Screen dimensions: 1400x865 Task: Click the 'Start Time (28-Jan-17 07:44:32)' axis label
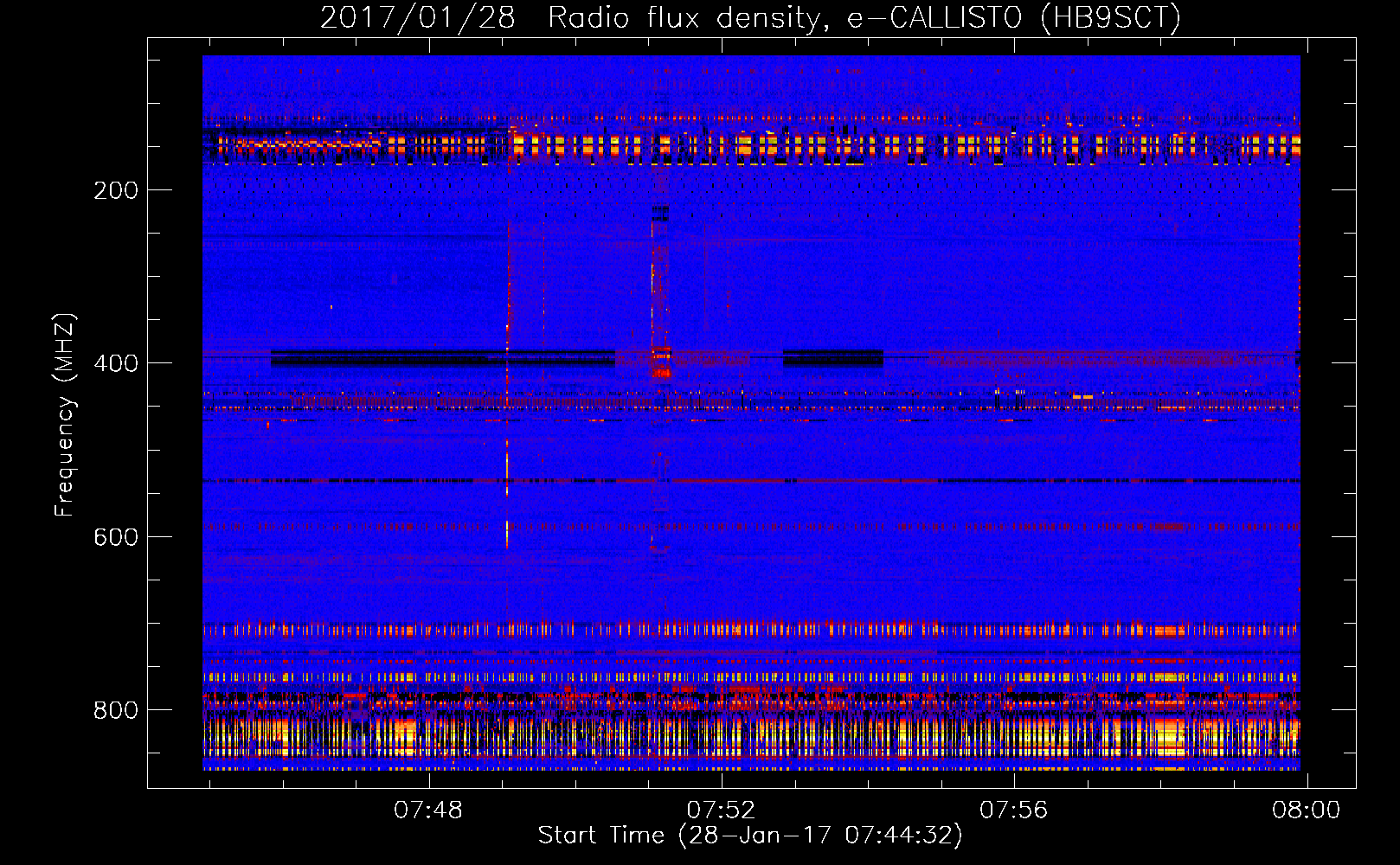pyautogui.click(x=750, y=836)
